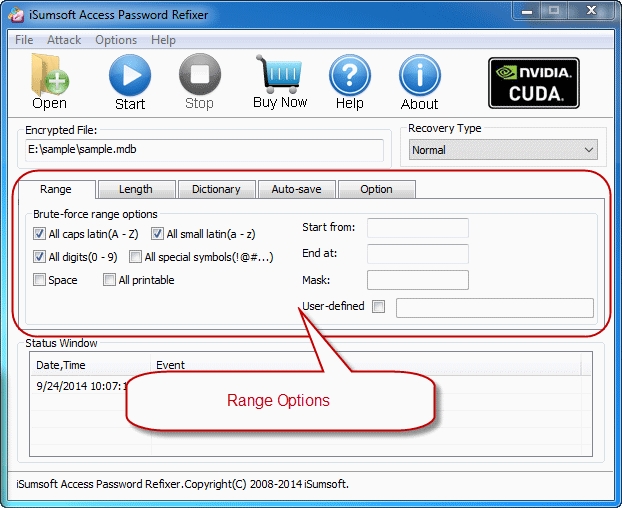The width and height of the screenshot is (622, 508).
Task: Enable the Space checkbox
Action: (39, 280)
